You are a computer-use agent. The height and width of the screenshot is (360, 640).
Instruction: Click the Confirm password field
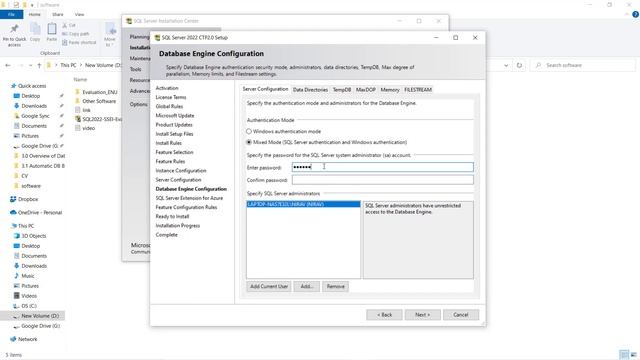point(382,180)
